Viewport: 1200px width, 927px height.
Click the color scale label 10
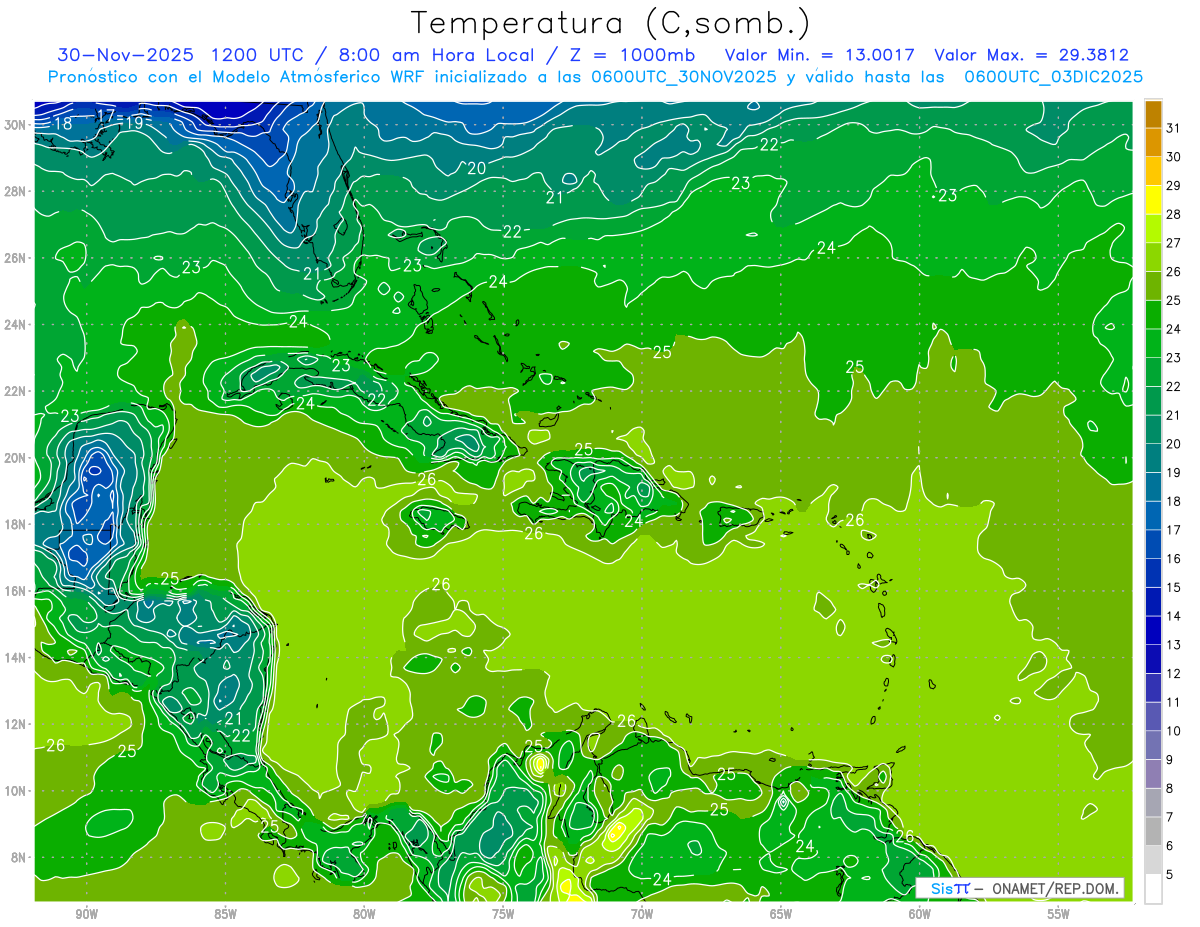(1174, 731)
